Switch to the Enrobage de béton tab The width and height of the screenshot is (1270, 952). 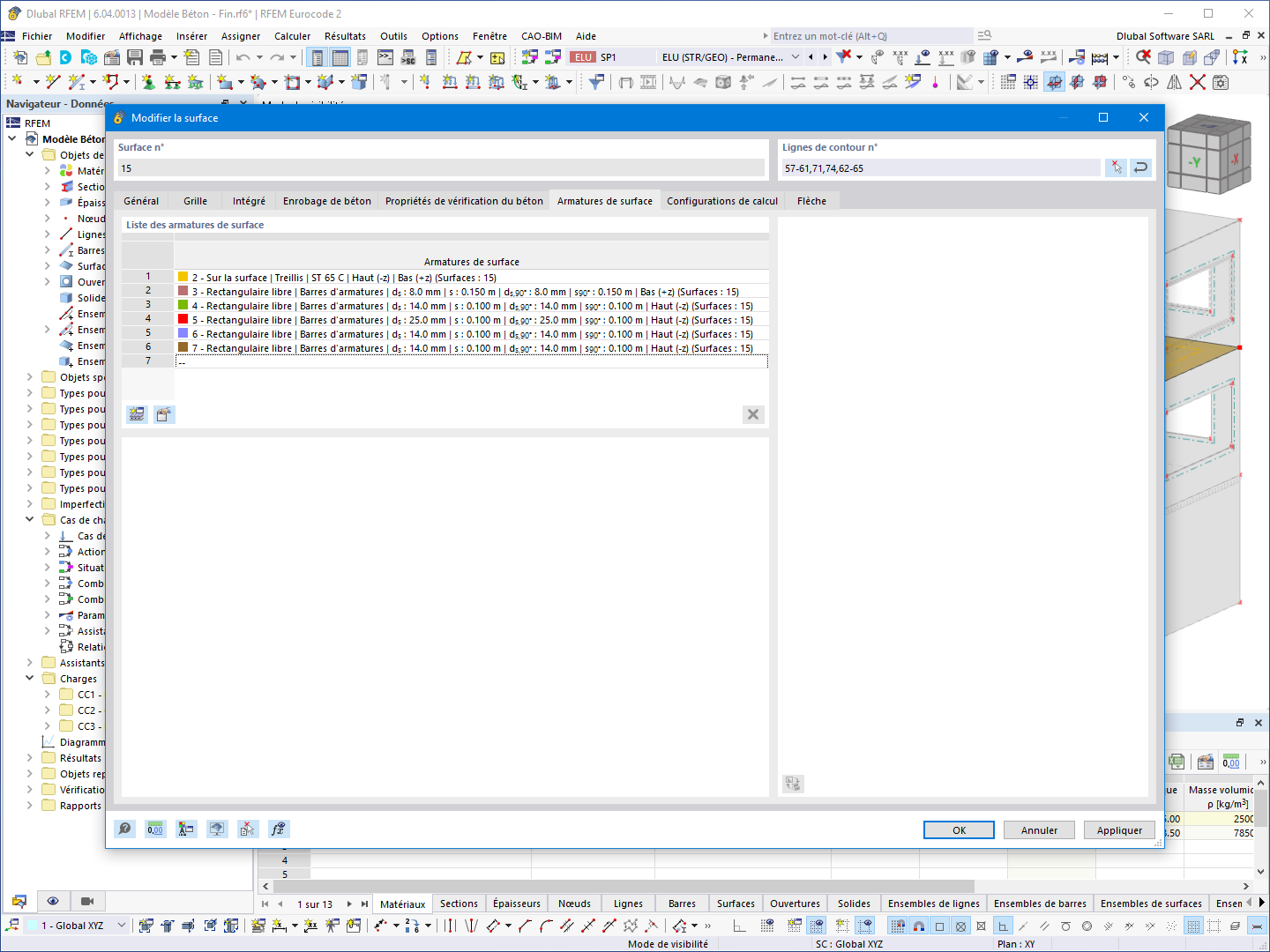click(x=327, y=201)
